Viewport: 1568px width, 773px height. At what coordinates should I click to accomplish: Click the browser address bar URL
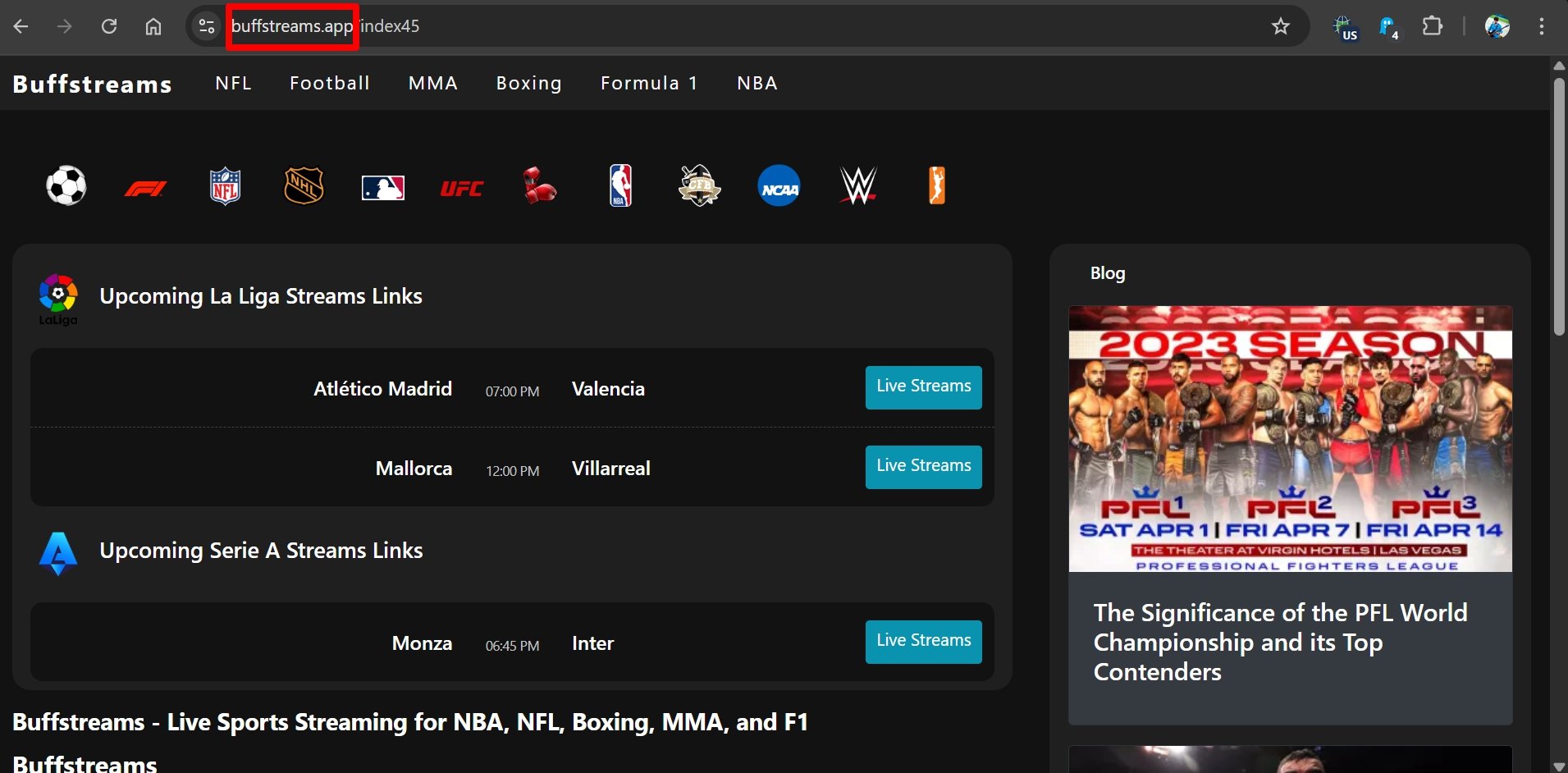tap(325, 26)
